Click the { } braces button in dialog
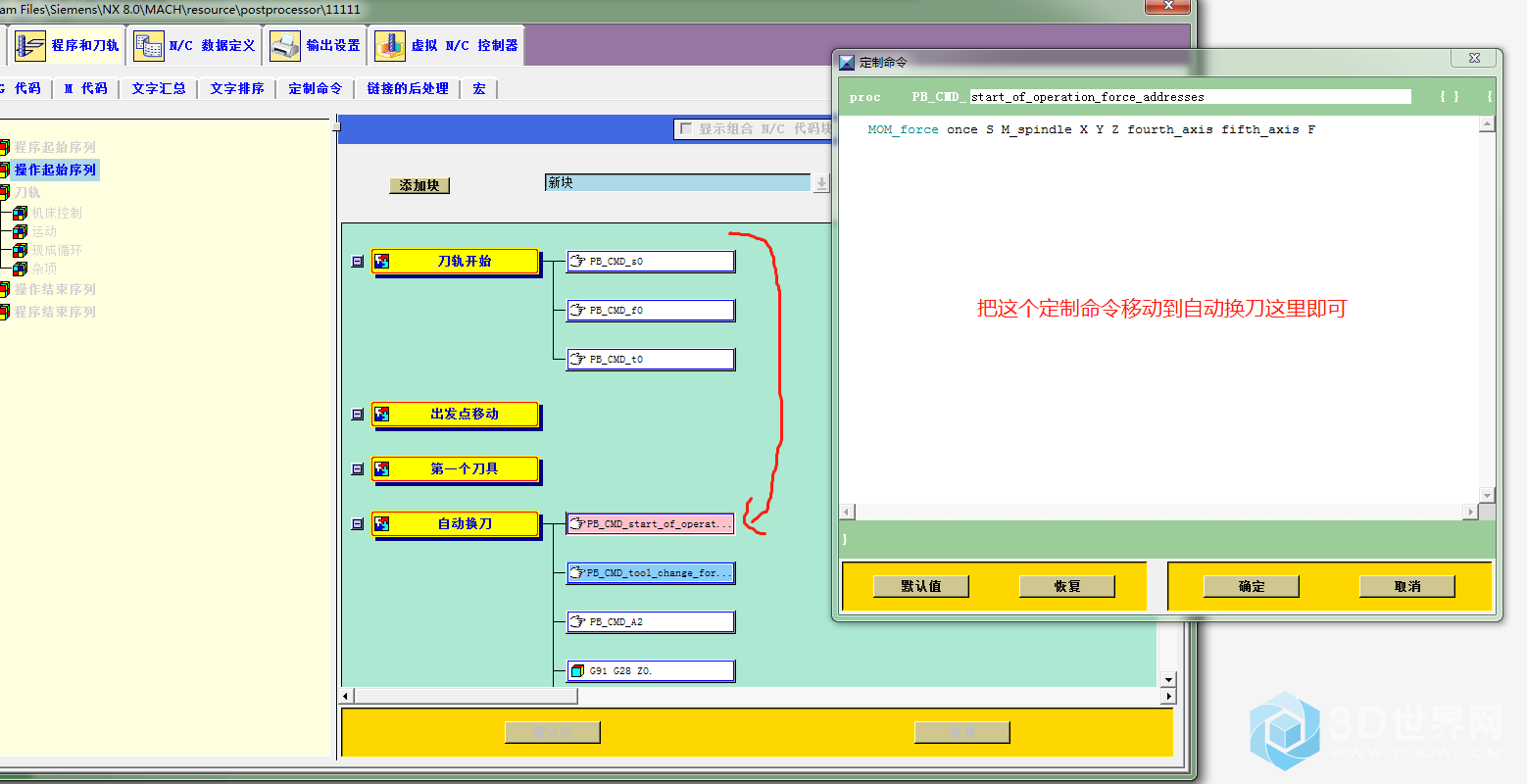The width and height of the screenshot is (1527, 784). pyautogui.click(x=1450, y=97)
